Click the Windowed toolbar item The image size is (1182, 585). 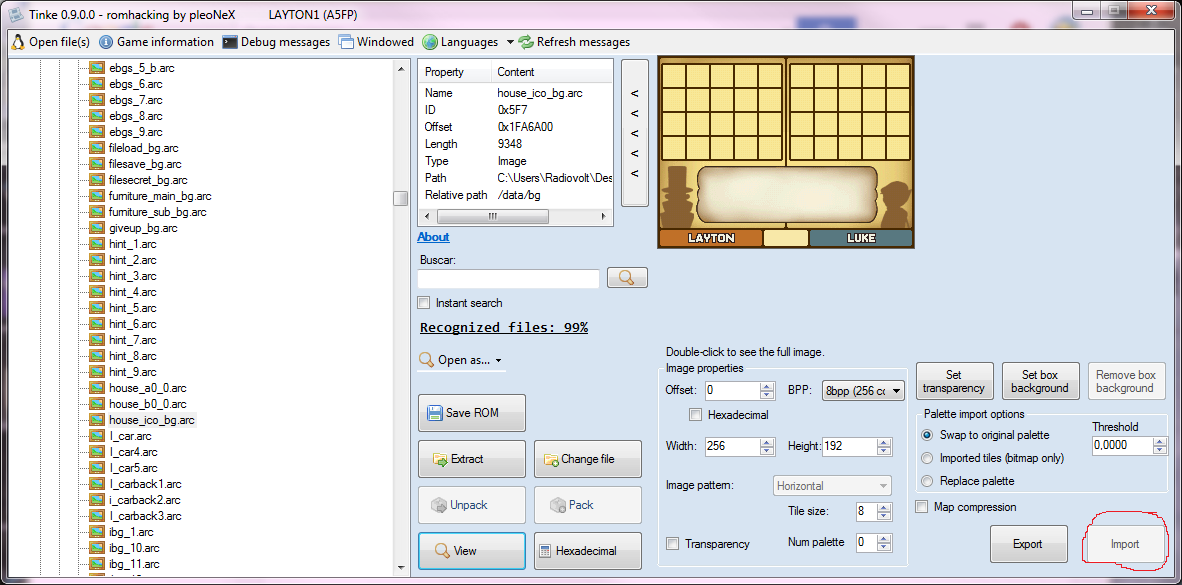tap(376, 41)
